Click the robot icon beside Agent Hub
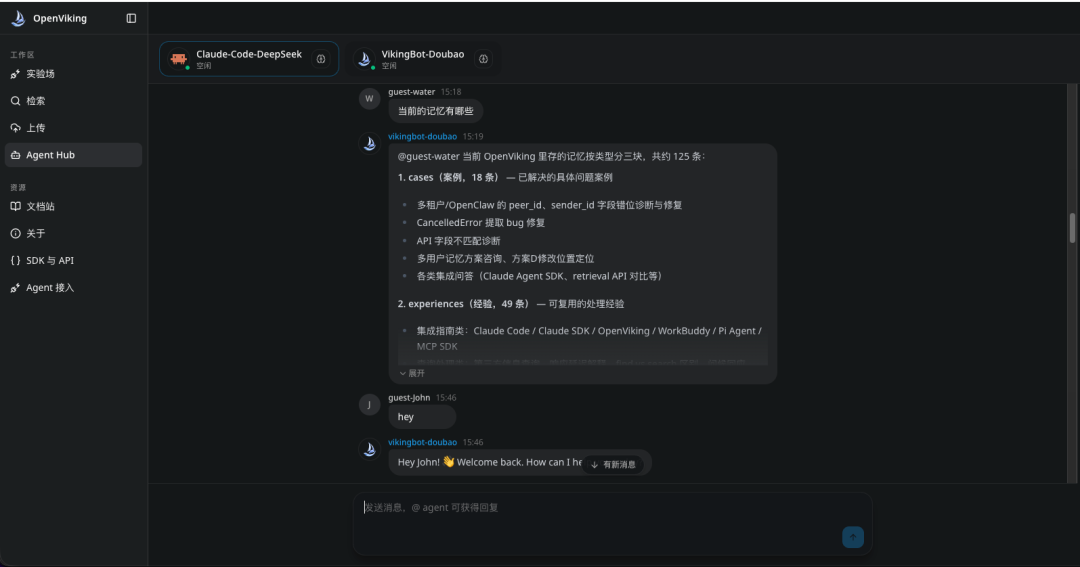This screenshot has height=567, width=1080. coord(15,155)
